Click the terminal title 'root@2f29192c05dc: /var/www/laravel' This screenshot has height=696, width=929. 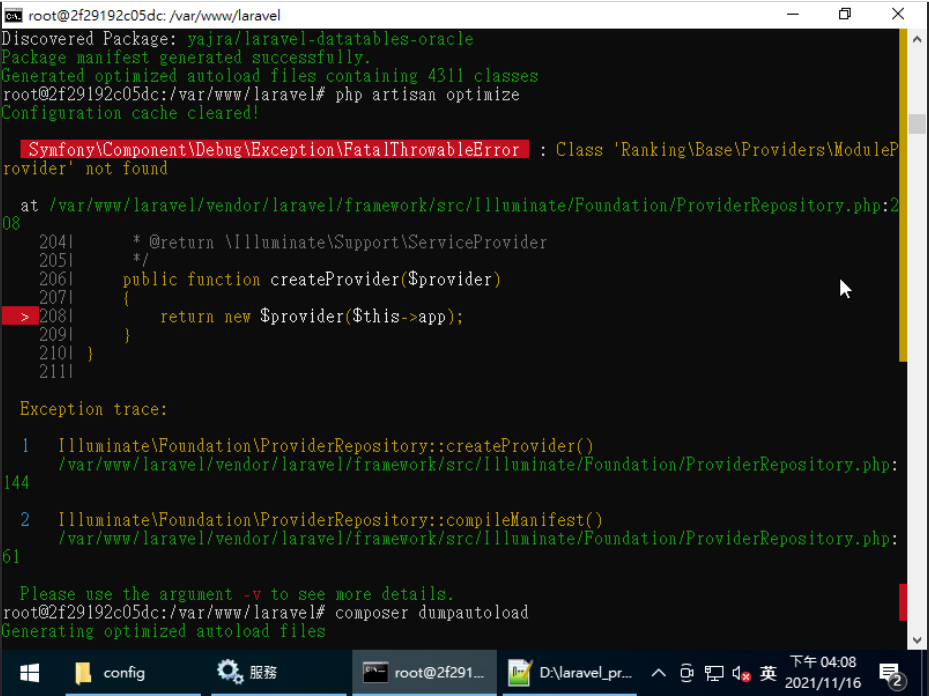[x=154, y=15]
